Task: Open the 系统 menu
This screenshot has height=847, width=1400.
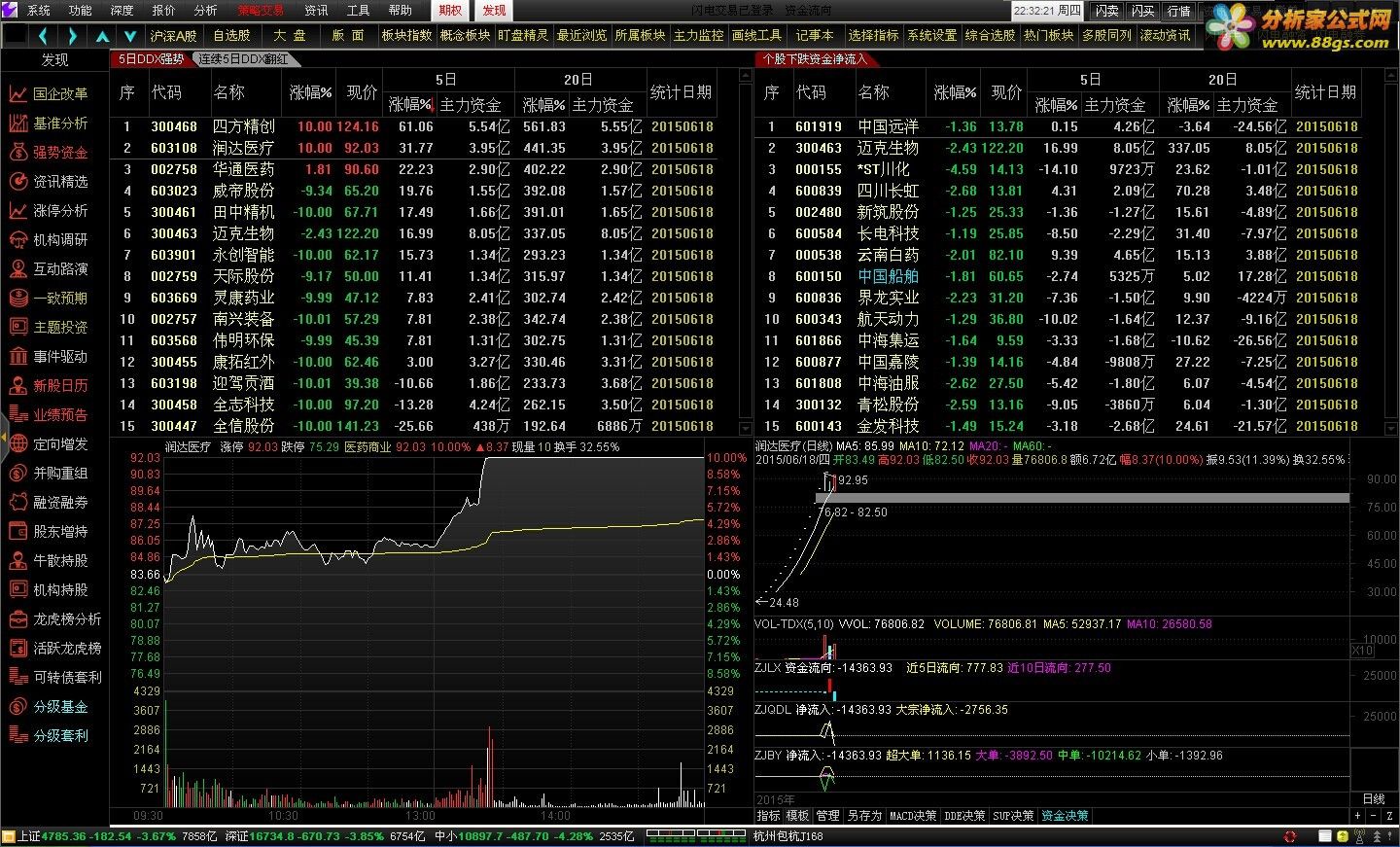Action: [x=38, y=11]
